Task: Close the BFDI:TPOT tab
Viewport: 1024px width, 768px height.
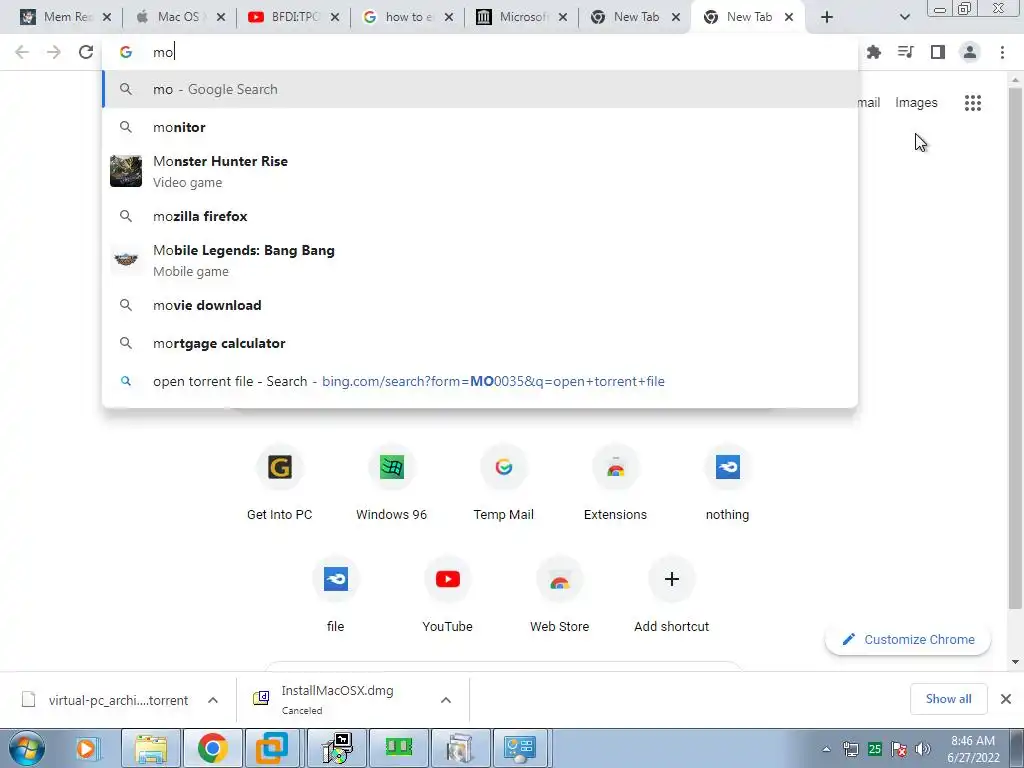Action: (x=335, y=18)
